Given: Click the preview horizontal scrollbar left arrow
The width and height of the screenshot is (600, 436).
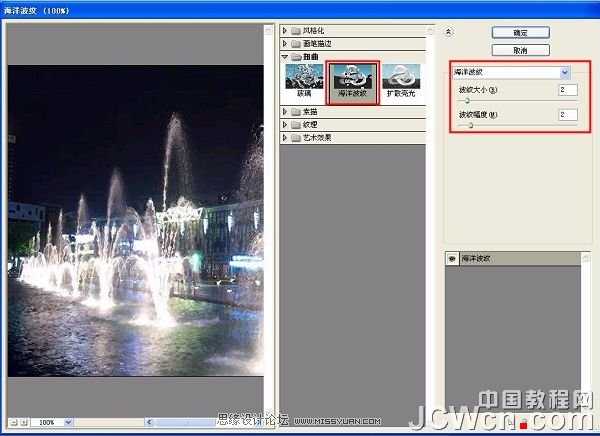Looking at the screenshot, I should pos(149,422).
